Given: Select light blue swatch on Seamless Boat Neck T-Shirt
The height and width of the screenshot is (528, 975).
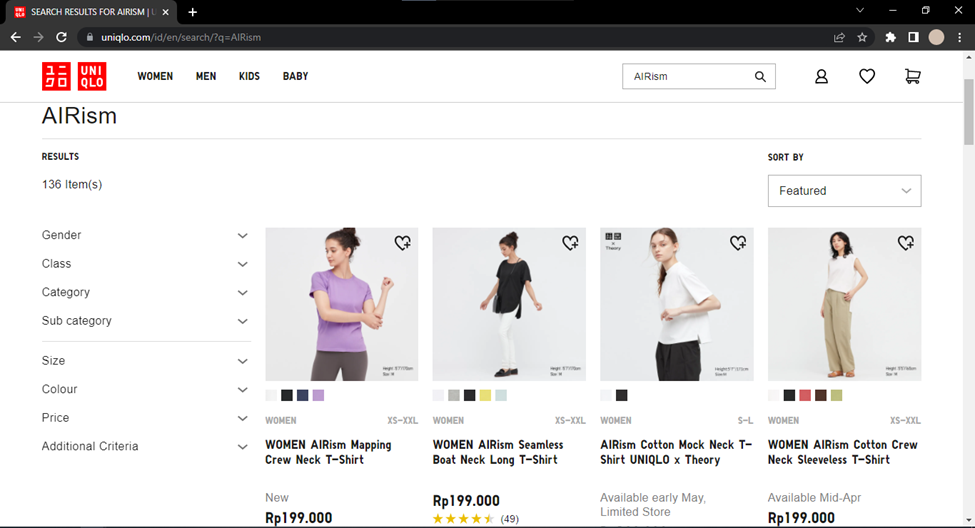Looking at the screenshot, I should (501, 396).
